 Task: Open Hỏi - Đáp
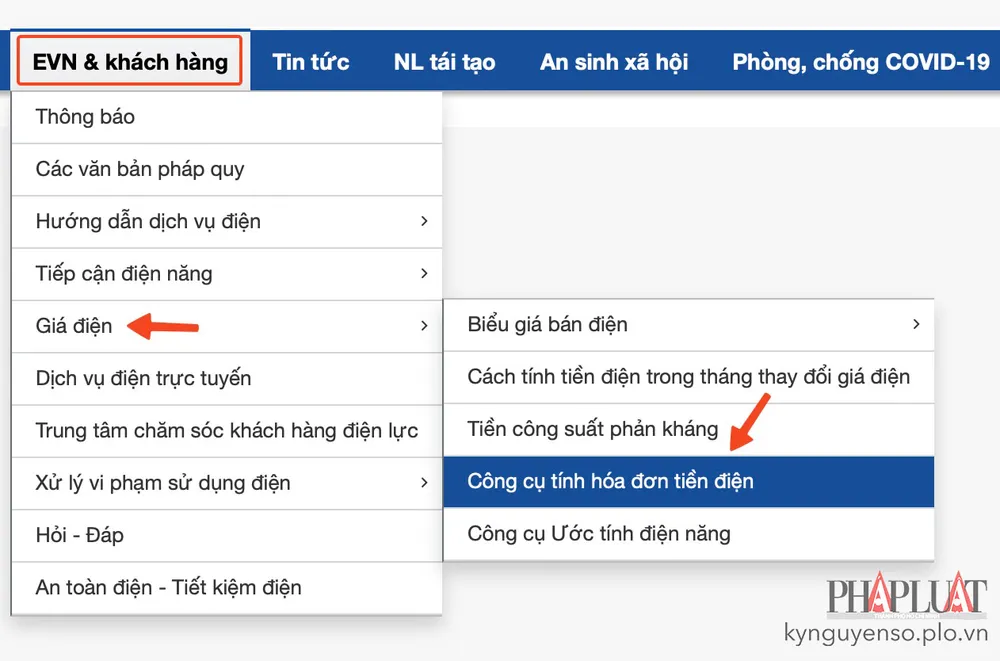click(x=79, y=535)
